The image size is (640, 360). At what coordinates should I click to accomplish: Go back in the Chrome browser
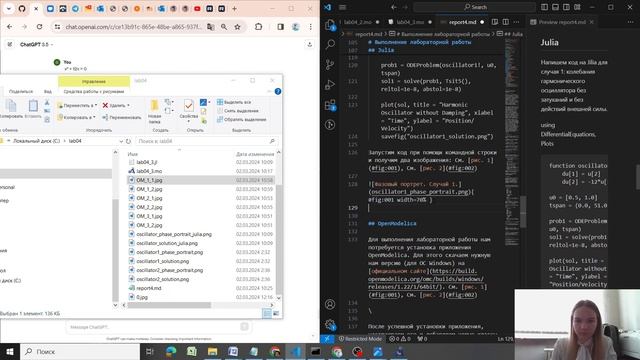pos(9,27)
